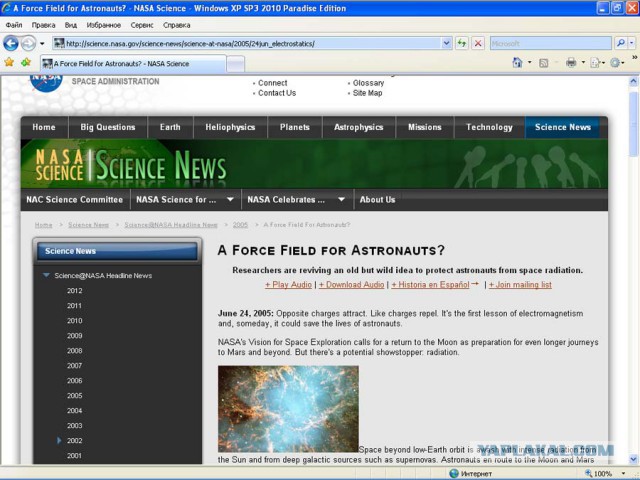Click the Glossary link
Screen dimensions: 640x480
tap(368, 83)
